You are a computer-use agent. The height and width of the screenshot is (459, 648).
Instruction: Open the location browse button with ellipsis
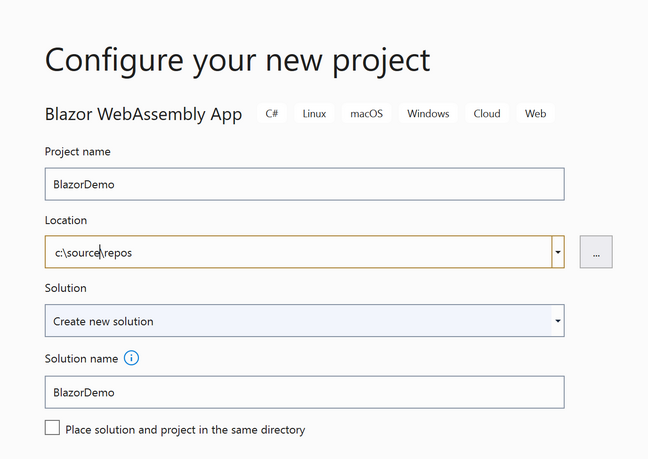[x=596, y=252]
